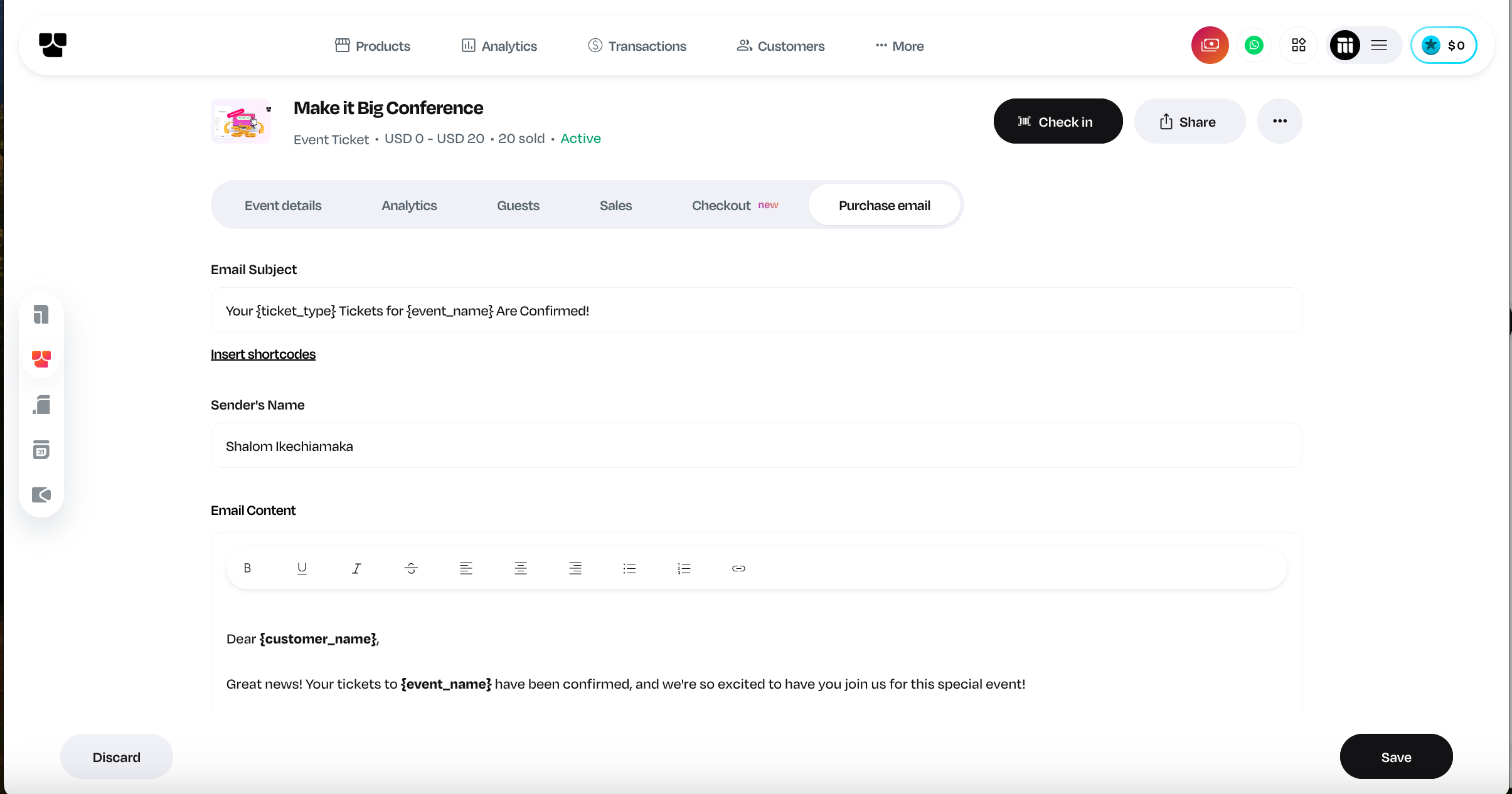Center align the email content
This screenshot has width=1512, height=794.
[x=520, y=568]
